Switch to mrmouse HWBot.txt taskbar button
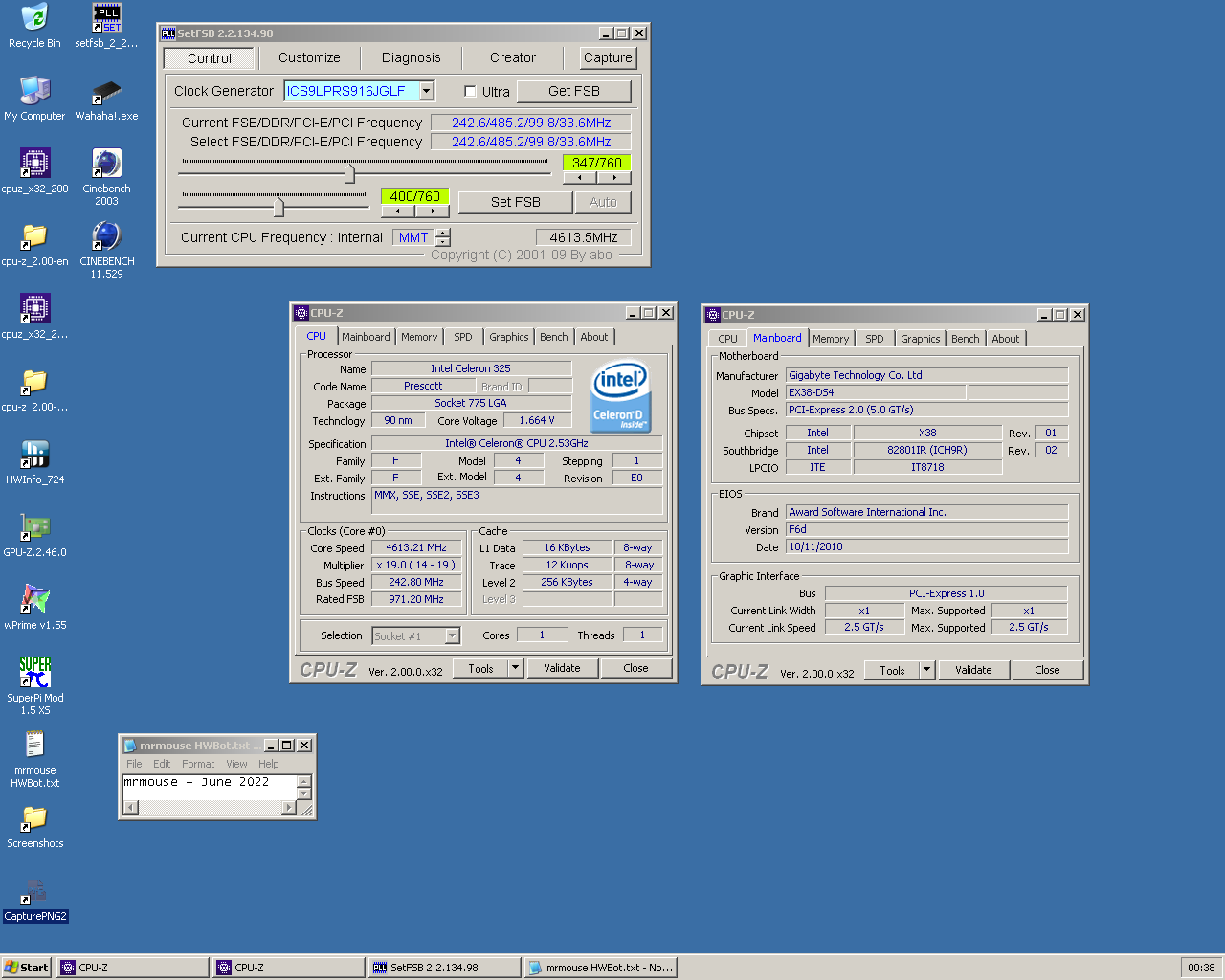 pos(600,968)
